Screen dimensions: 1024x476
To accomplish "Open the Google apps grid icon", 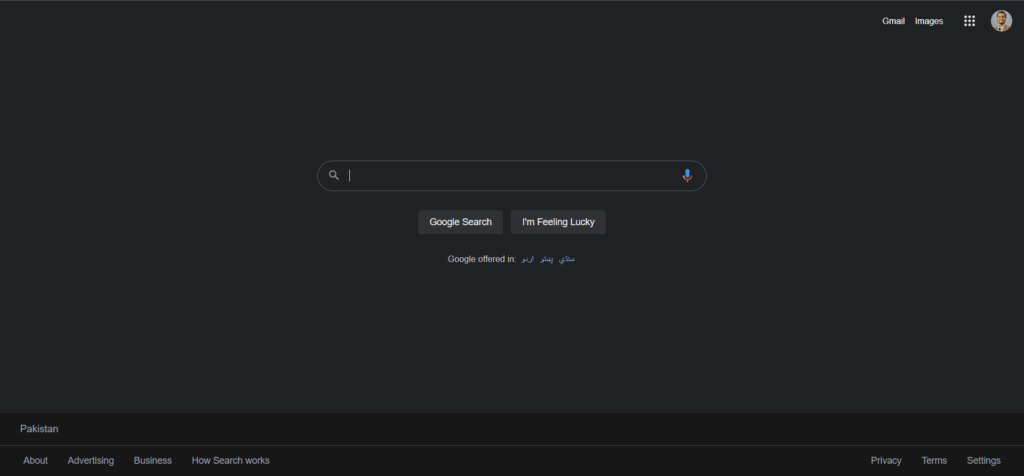I will [969, 21].
